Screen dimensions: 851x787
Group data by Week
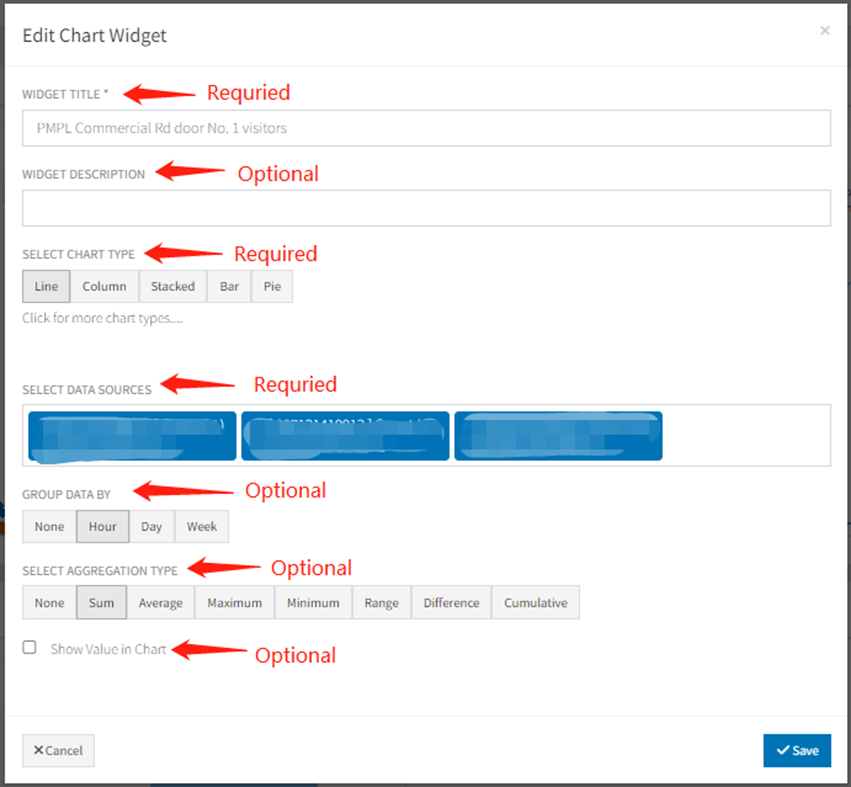click(x=201, y=526)
